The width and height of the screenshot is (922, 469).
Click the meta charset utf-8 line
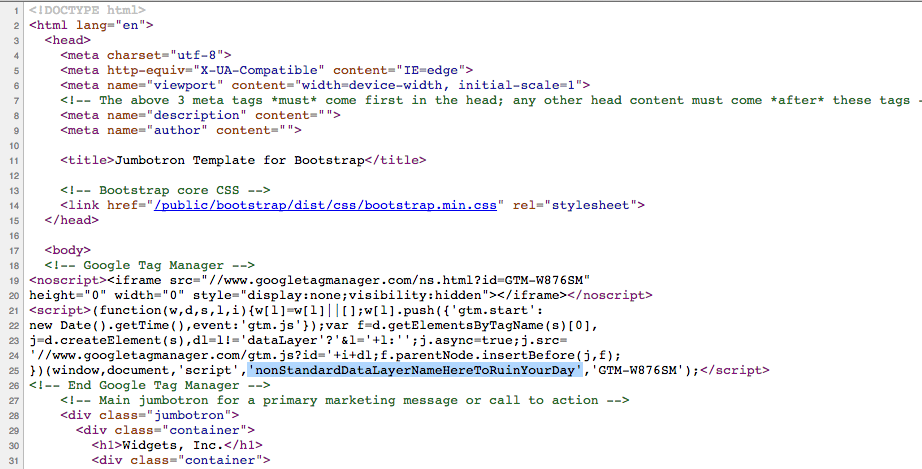[146, 55]
